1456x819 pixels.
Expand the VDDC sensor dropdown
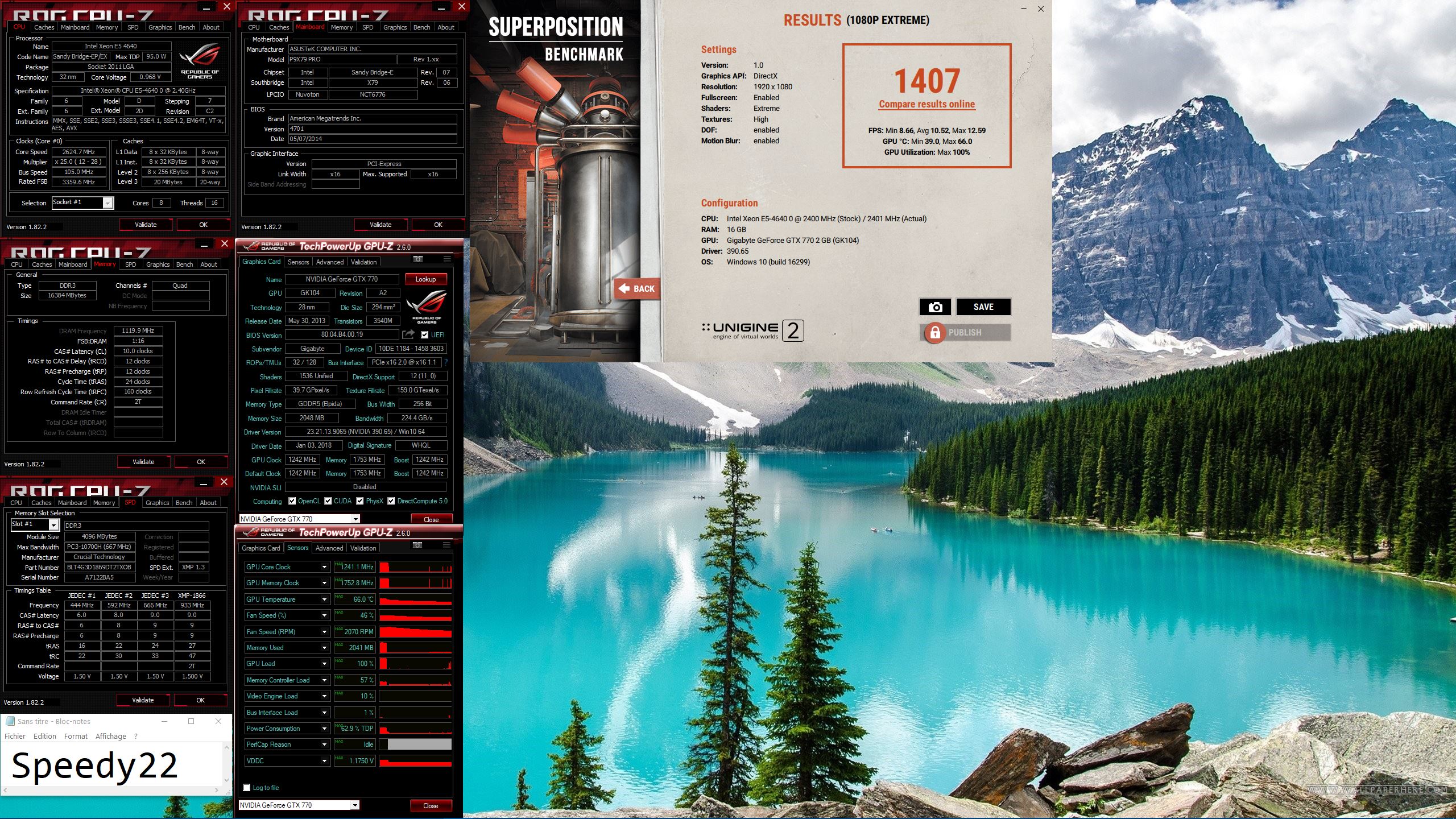(x=324, y=761)
